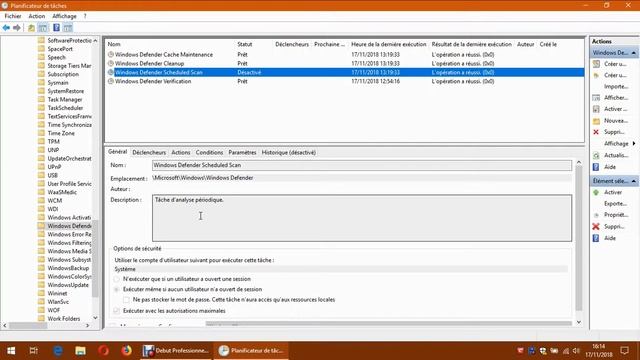Click the green Activer arrow icon
Image resolution: width=640 pixels, height=360 pixels.
596,192
